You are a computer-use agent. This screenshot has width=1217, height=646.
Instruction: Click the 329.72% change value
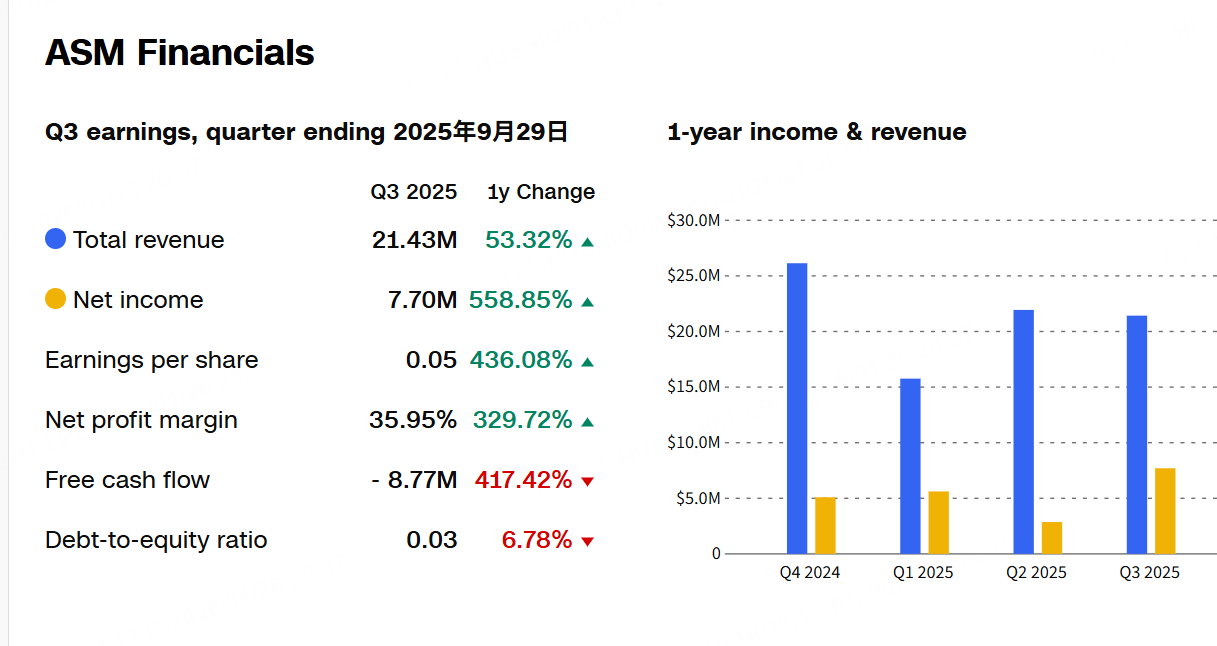click(523, 420)
